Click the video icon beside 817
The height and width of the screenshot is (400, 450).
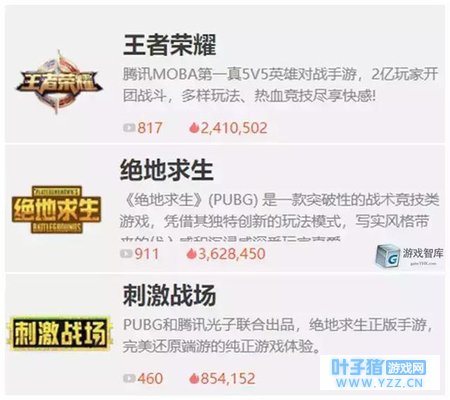point(129,128)
